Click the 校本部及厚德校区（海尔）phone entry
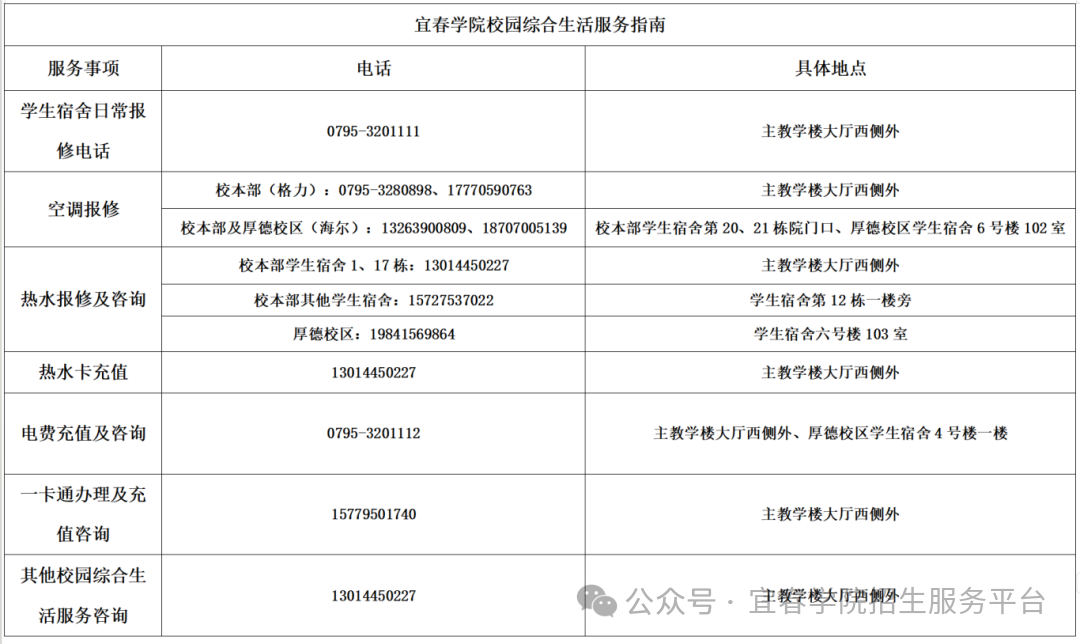1080x644 pixels. click(x=373, y=228)
